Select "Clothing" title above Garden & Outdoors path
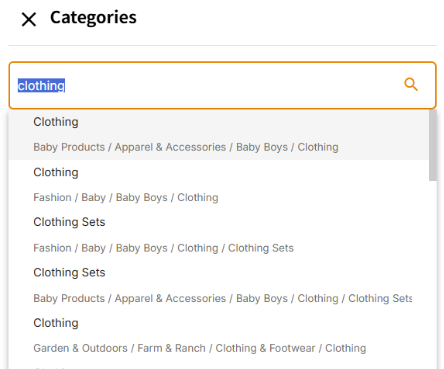This screenshot has height=369, width=444. pyautogui.click(x=56, y=323)
